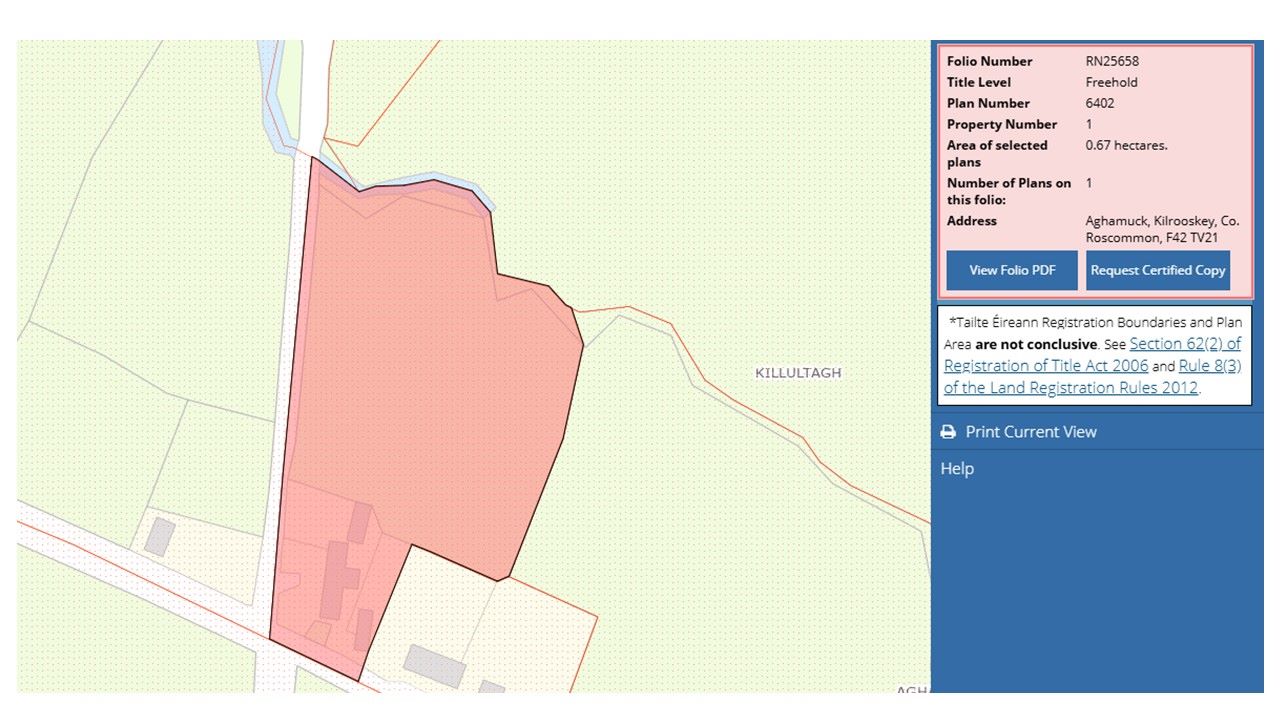The image size is (1280, 720).
Task: Click the white road alongside parcel's west boundary
Action: 280,400
